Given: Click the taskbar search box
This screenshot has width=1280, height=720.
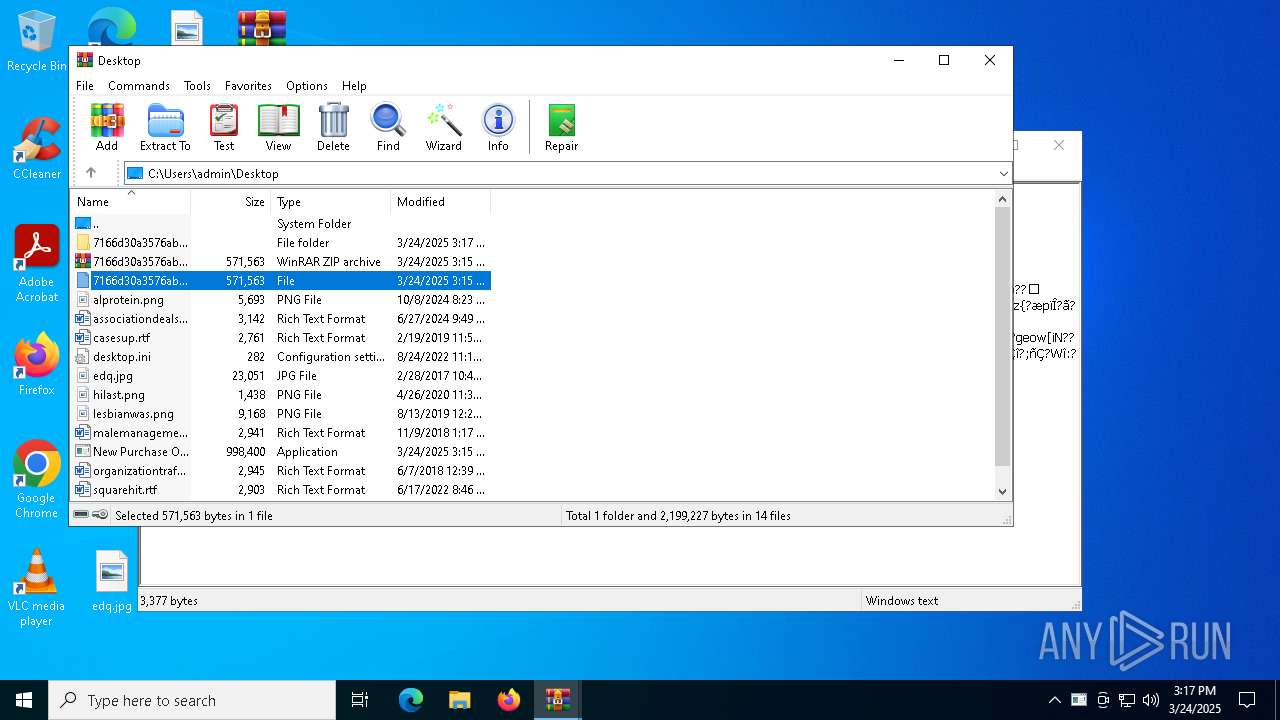Looking at the screenshot, I should [192, 700].
